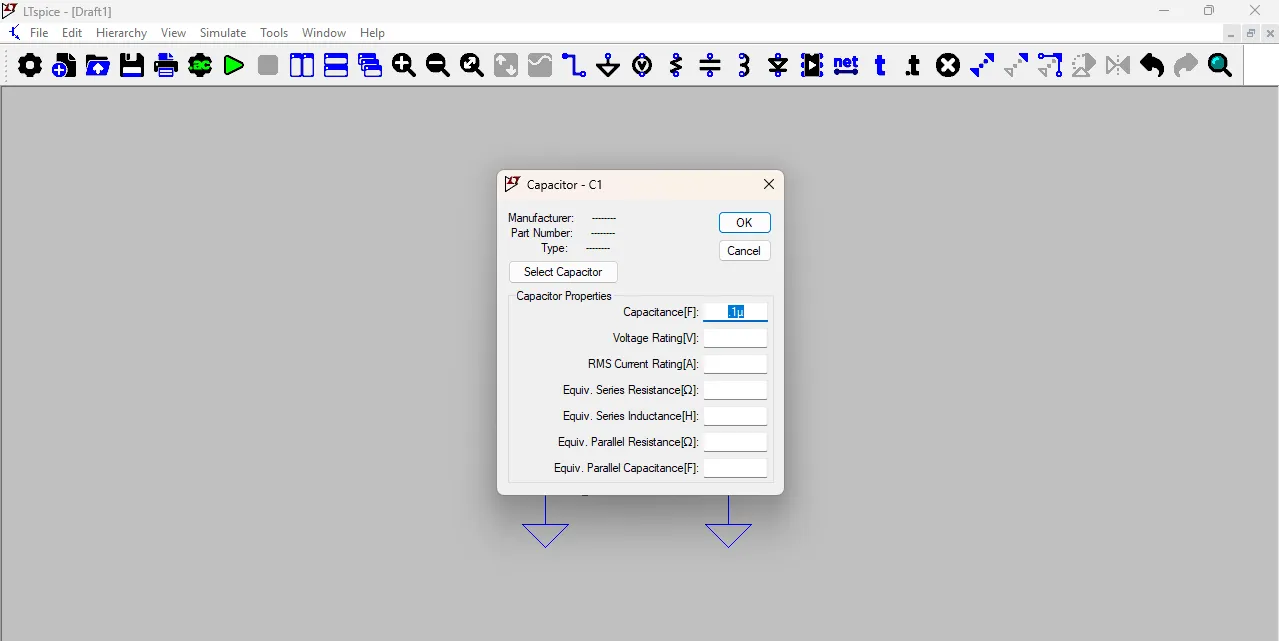Click the RMS Current Rating[A] field
Image resolution: width=1279 pixels, height=641 pixels.
click(735, 364)
